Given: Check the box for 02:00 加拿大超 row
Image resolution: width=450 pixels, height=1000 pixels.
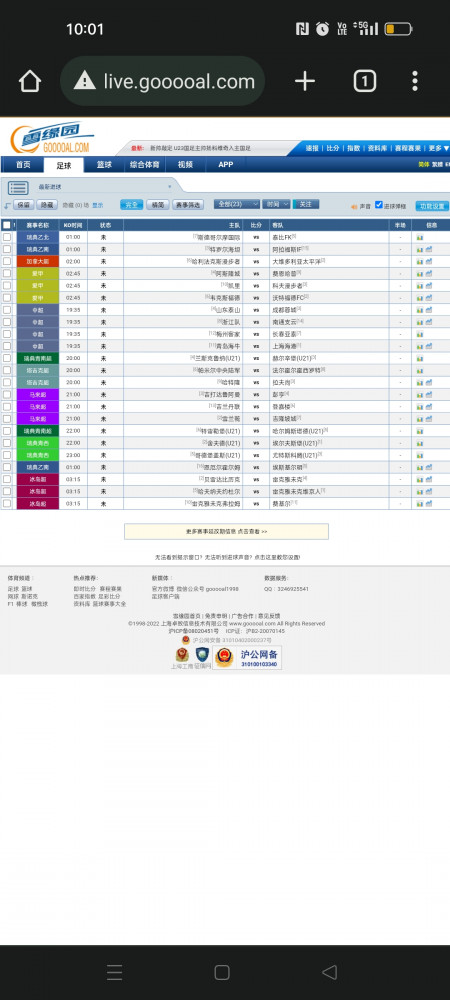Looking at the screenshot, I should (7, 261).
